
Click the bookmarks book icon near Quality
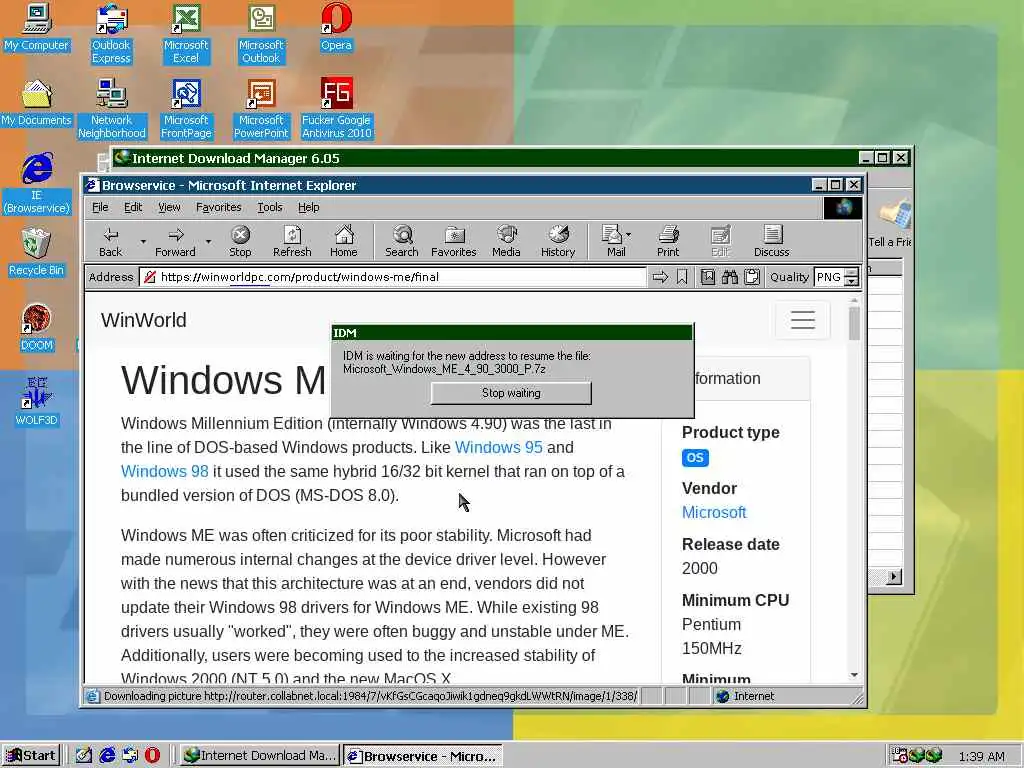tap(708, 277)
